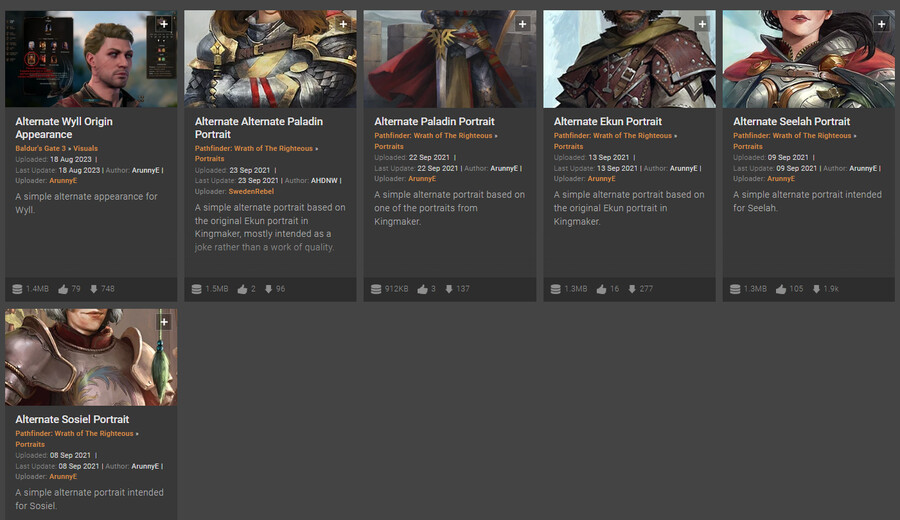Click the file size icon beside 1.4MB

pos(17,289)
